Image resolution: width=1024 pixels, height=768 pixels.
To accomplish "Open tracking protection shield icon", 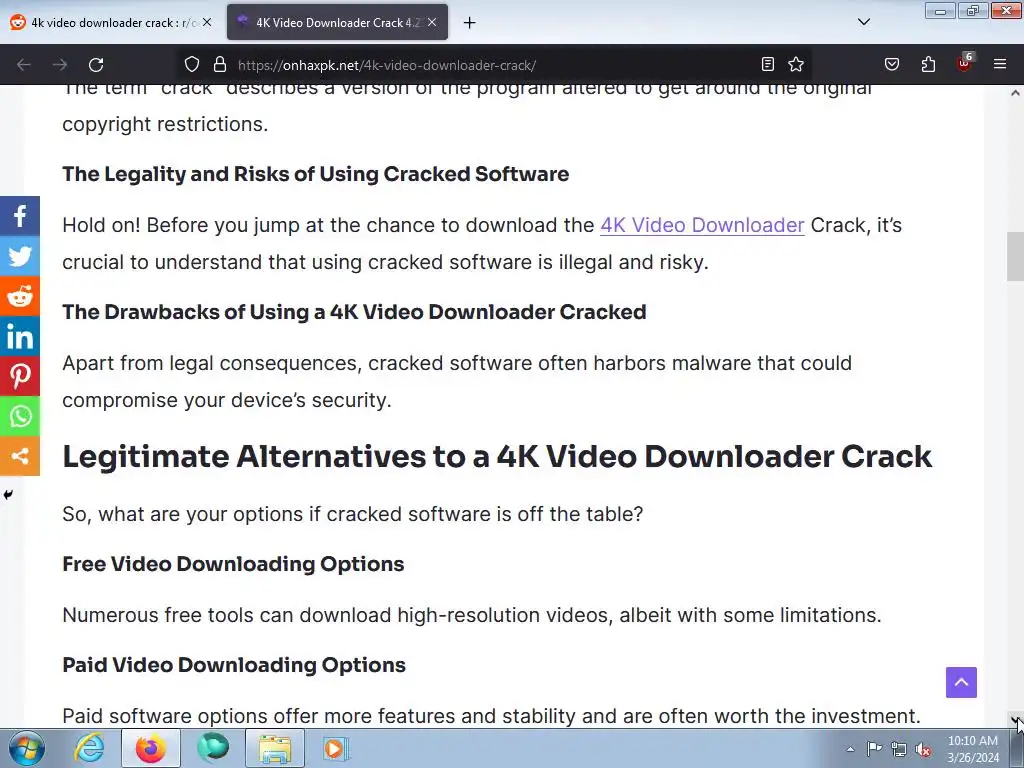I will click(x=191, y=65).
